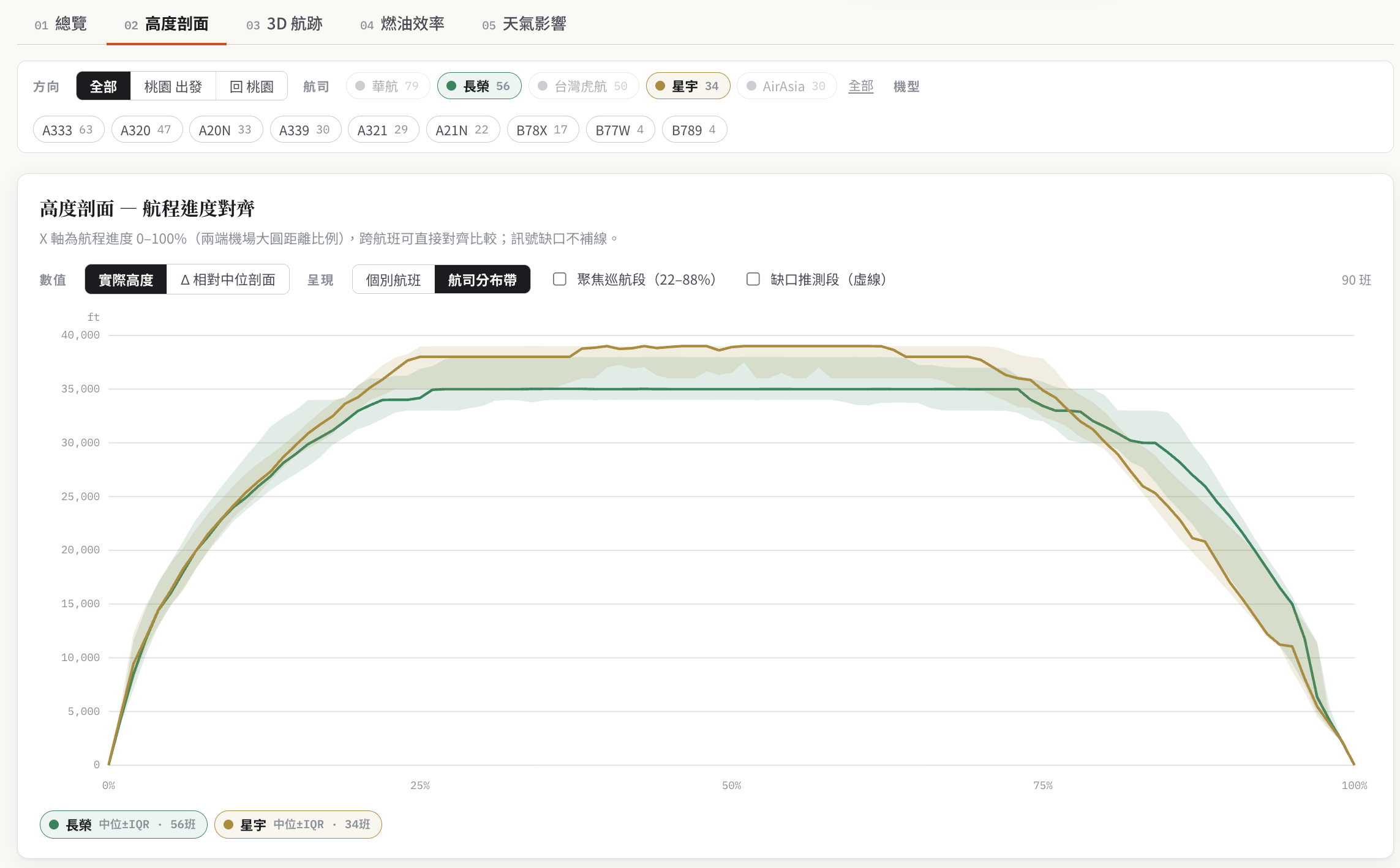Open the 01 總覽 tab
1400x868 pixels.
61,24
